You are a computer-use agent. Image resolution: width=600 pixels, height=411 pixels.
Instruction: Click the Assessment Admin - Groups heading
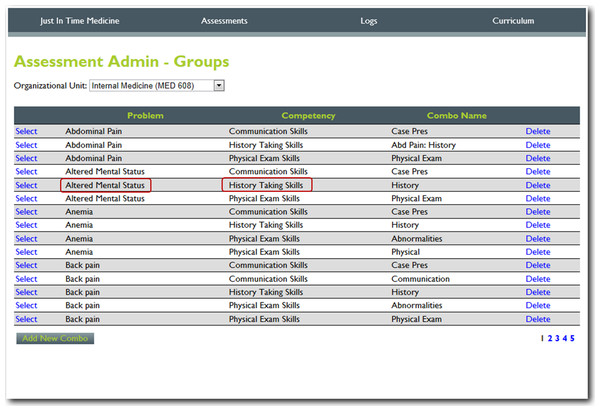point(122,62)
